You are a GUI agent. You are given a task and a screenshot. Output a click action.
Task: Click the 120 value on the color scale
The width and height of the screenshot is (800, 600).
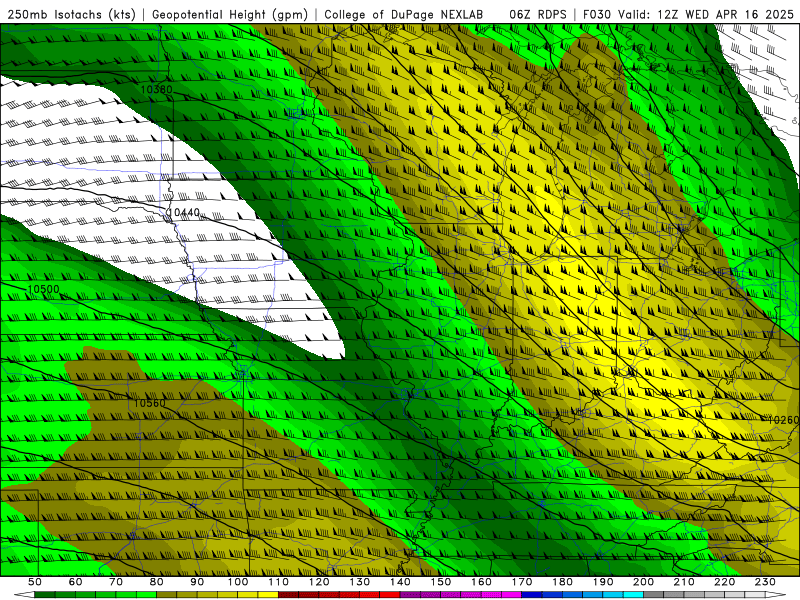coord(319,582)
